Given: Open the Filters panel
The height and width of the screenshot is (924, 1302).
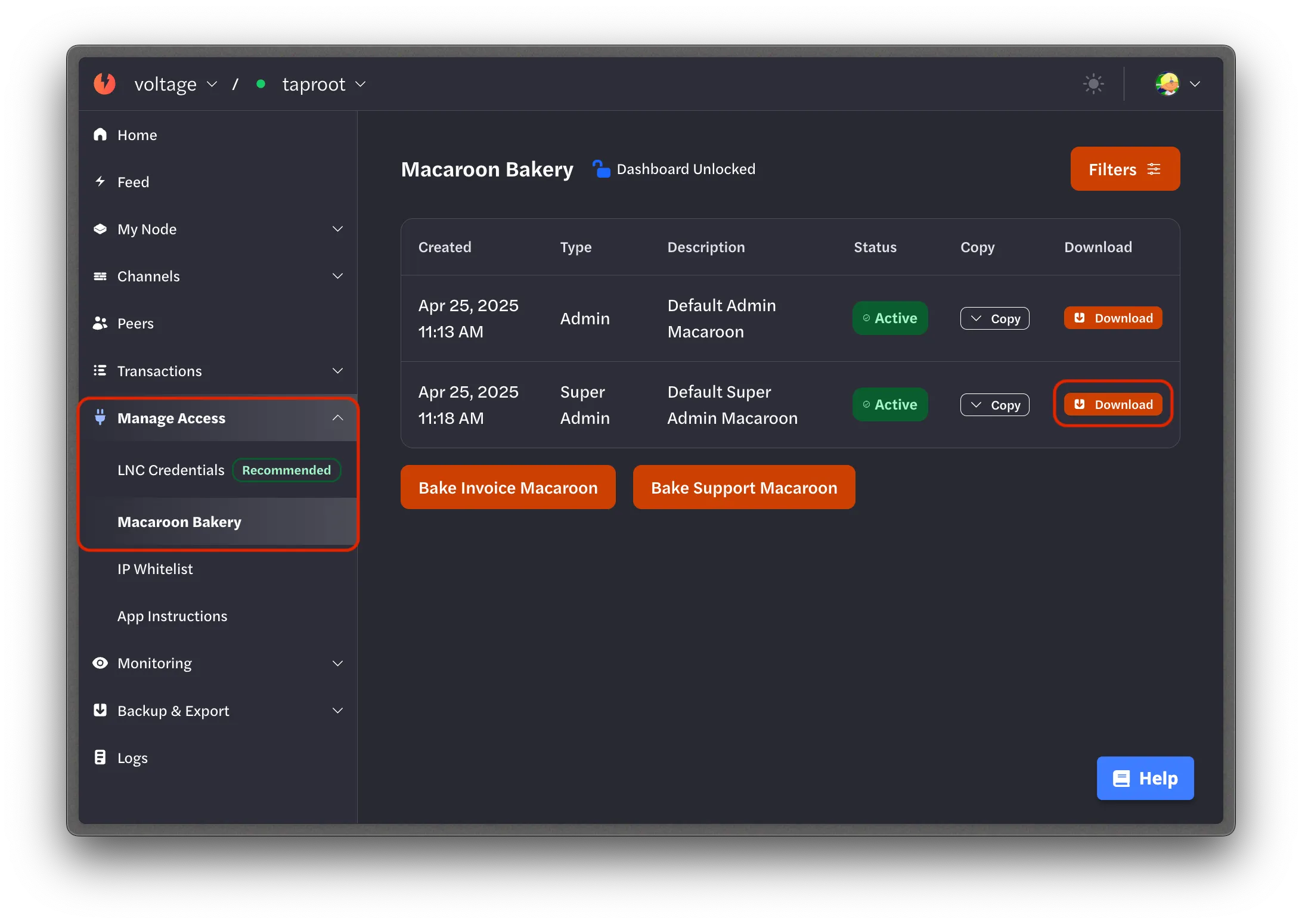Looking at the screenshot, I should pyautogui.click(x=1124, y=169).
